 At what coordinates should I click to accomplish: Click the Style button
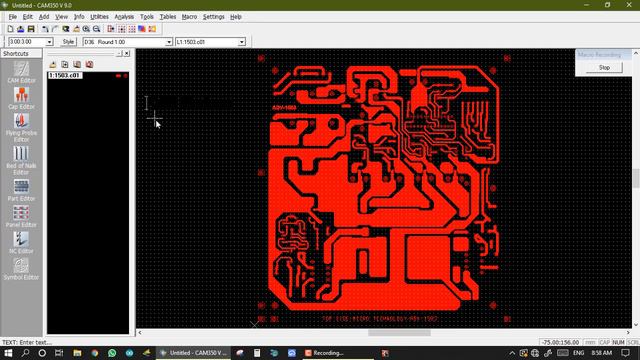(x=68, y=42)
